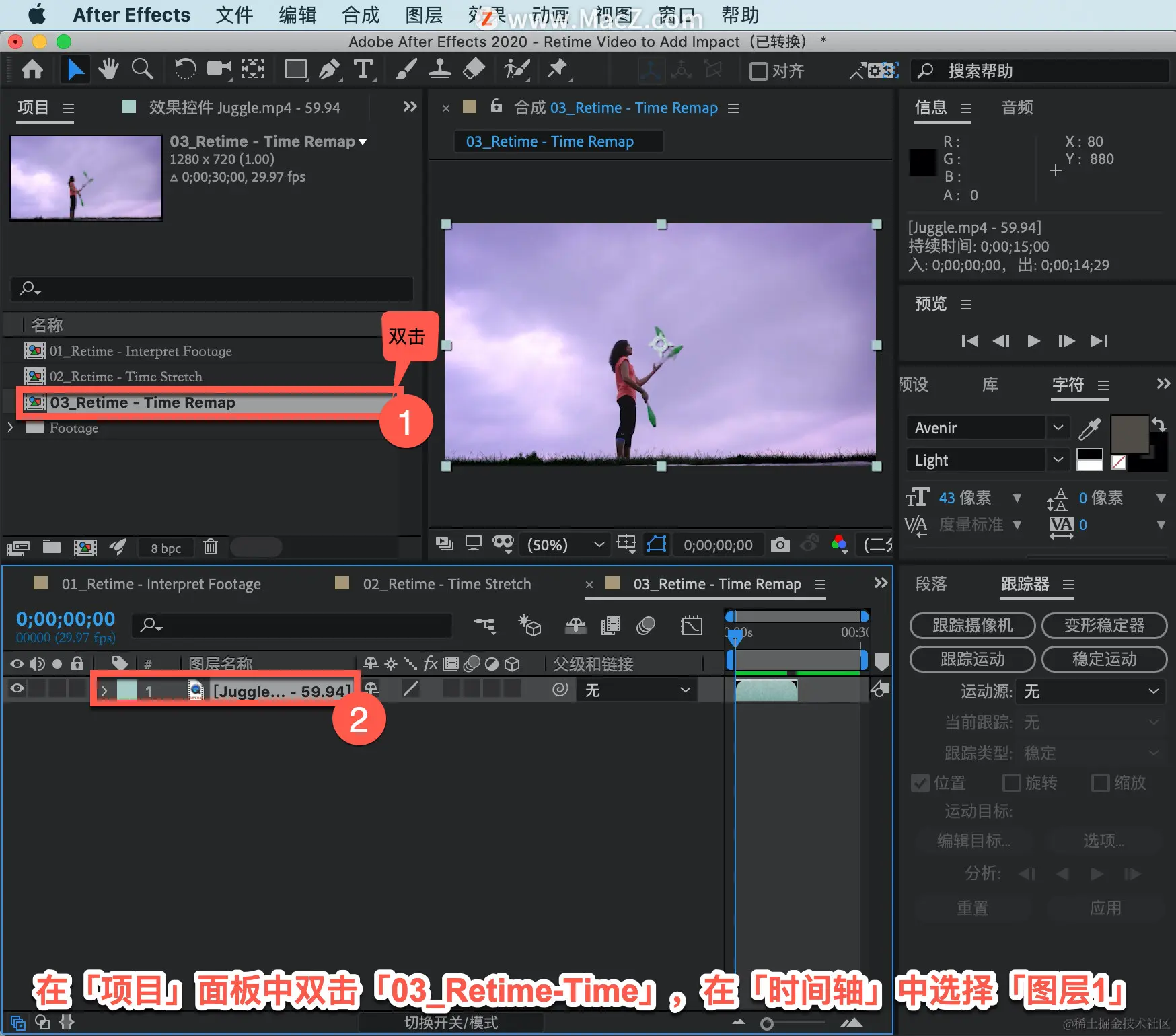The height and width of the screenshot is (1036, 1176).
Task: Select the Brush tool
Action: tap(406, 69)
